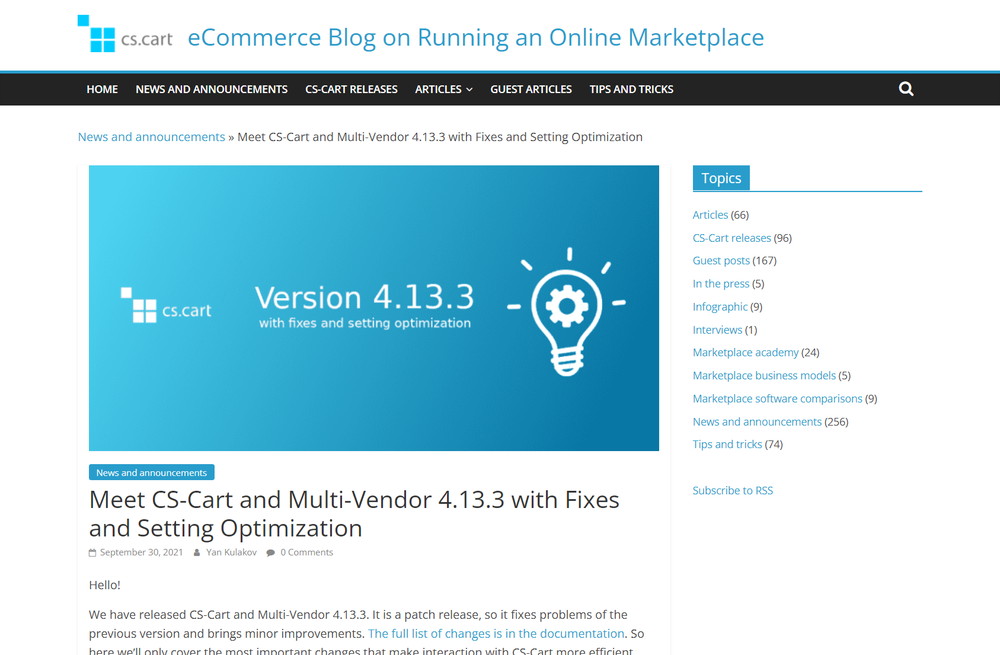
Task: Expand the Articles menu chevron
Action: coord(469,90)
